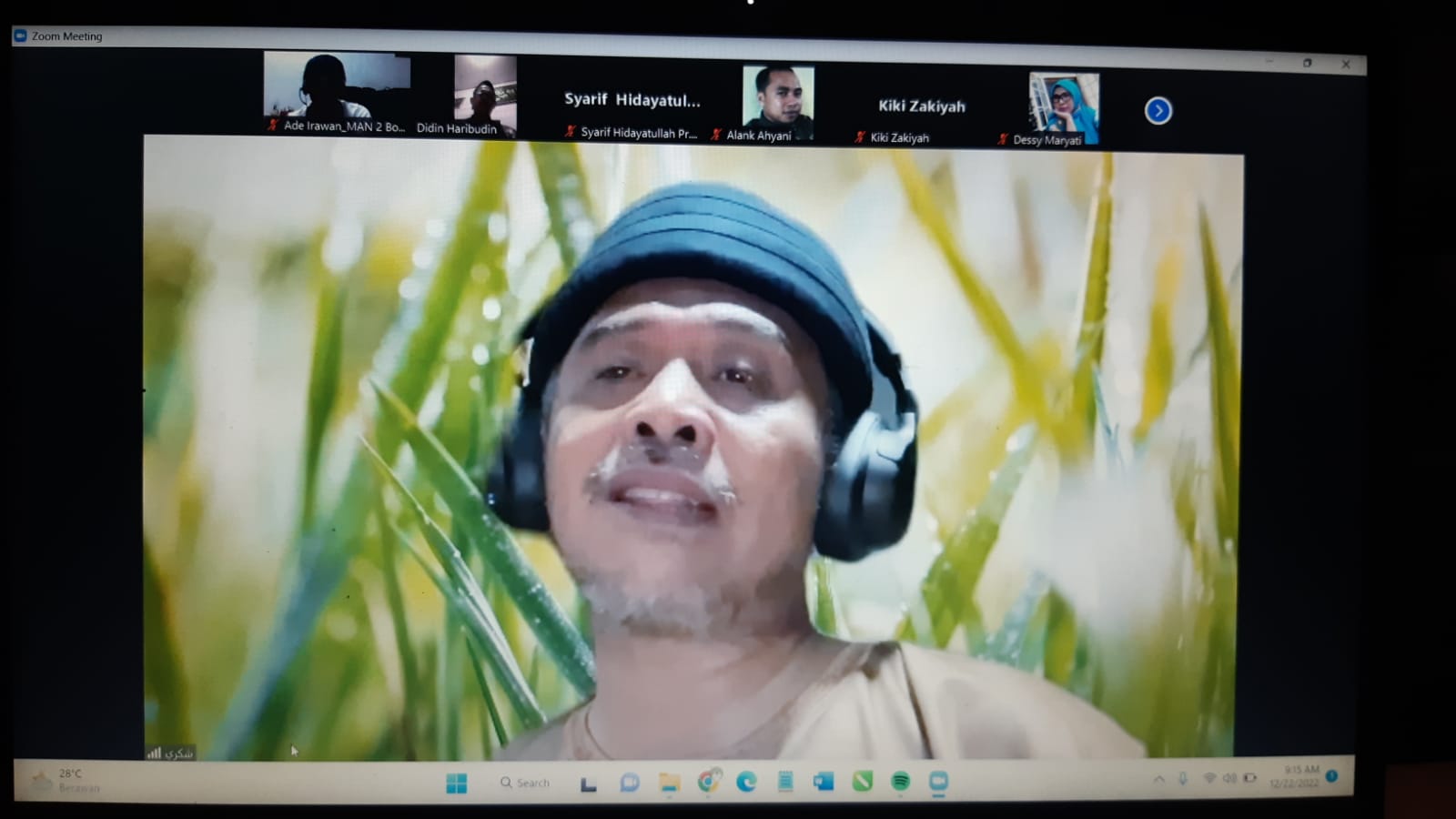This screenshot has height=819, width=1456.
Task: Open the clock and date panel
Action: [x=1295, y=776]
